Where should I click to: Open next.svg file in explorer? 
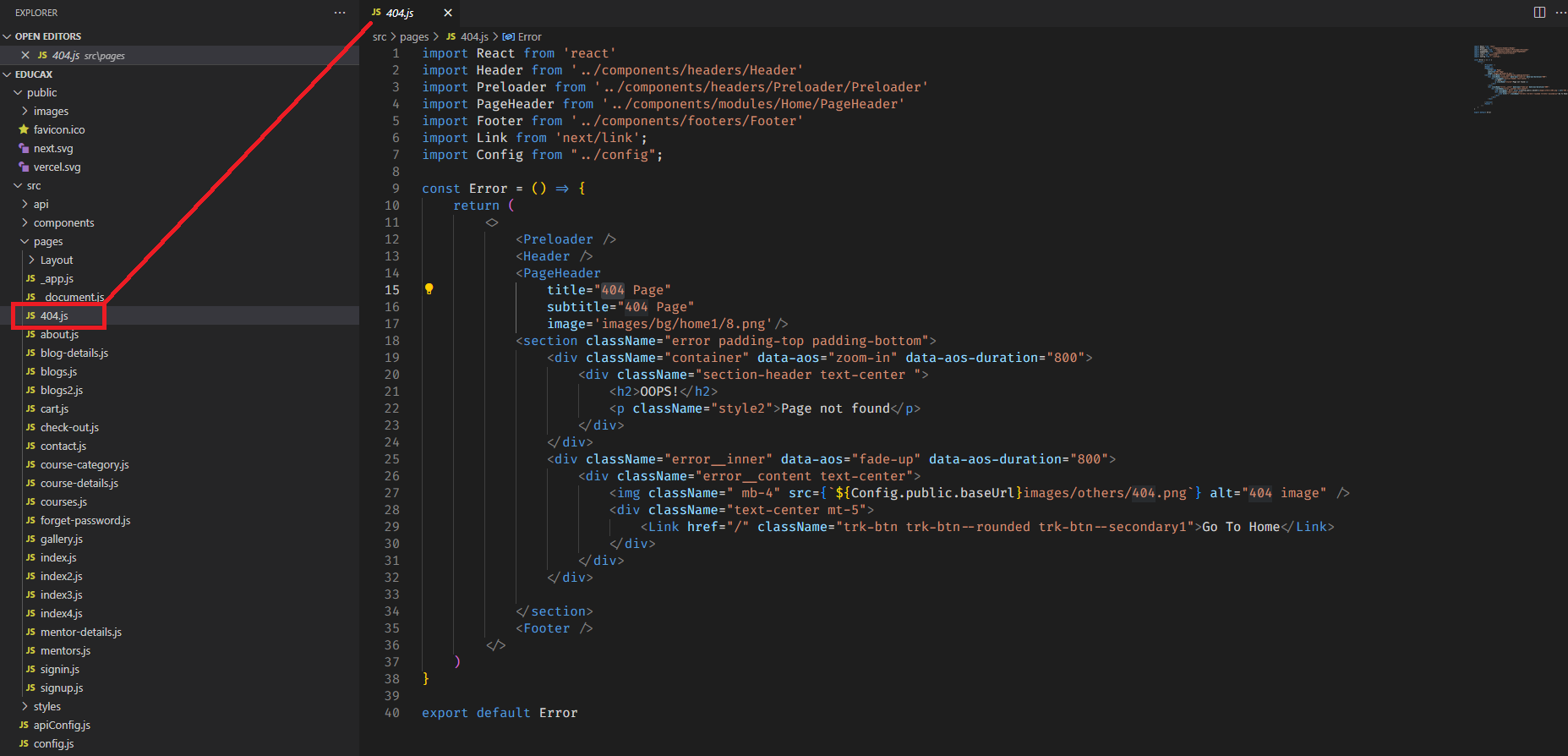[52, 148]
